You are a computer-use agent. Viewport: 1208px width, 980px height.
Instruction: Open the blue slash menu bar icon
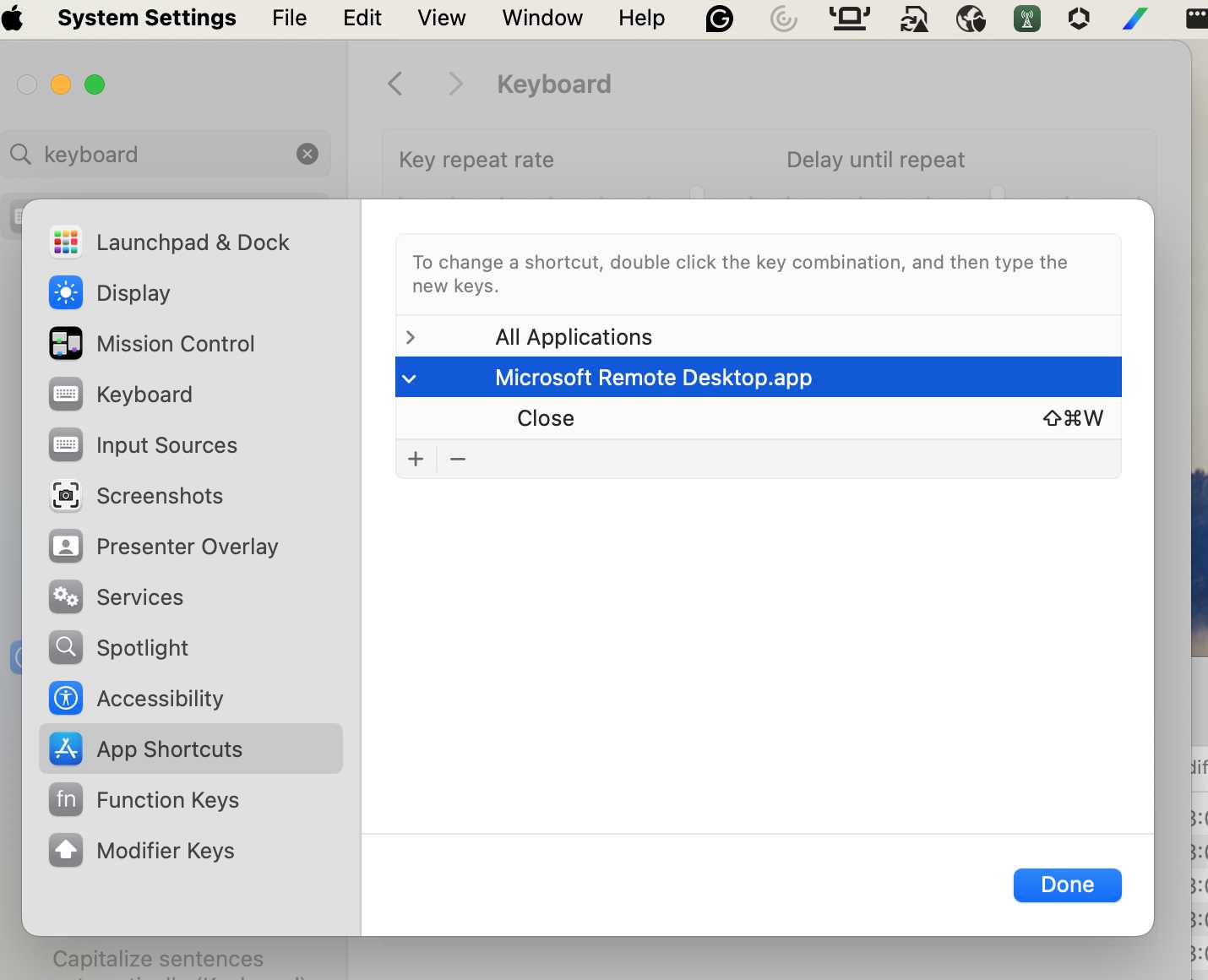[1135, 18]
